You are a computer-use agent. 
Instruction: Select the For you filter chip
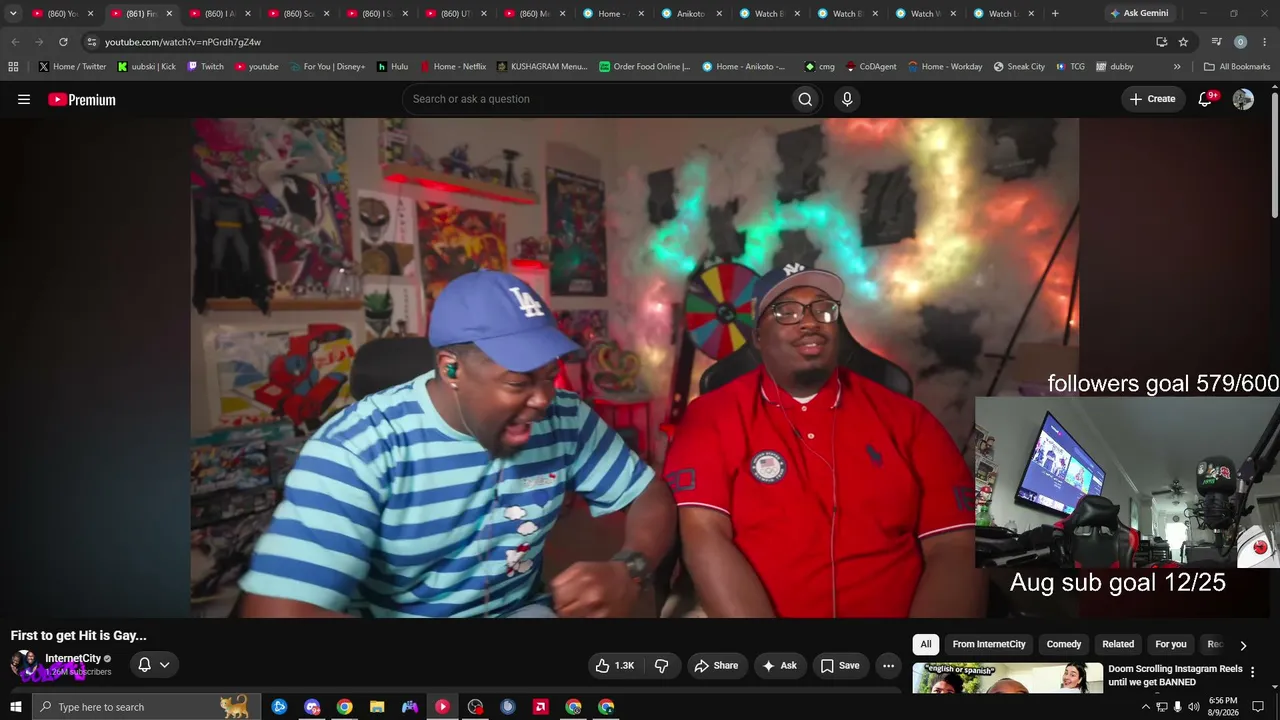coord(1171,644)
